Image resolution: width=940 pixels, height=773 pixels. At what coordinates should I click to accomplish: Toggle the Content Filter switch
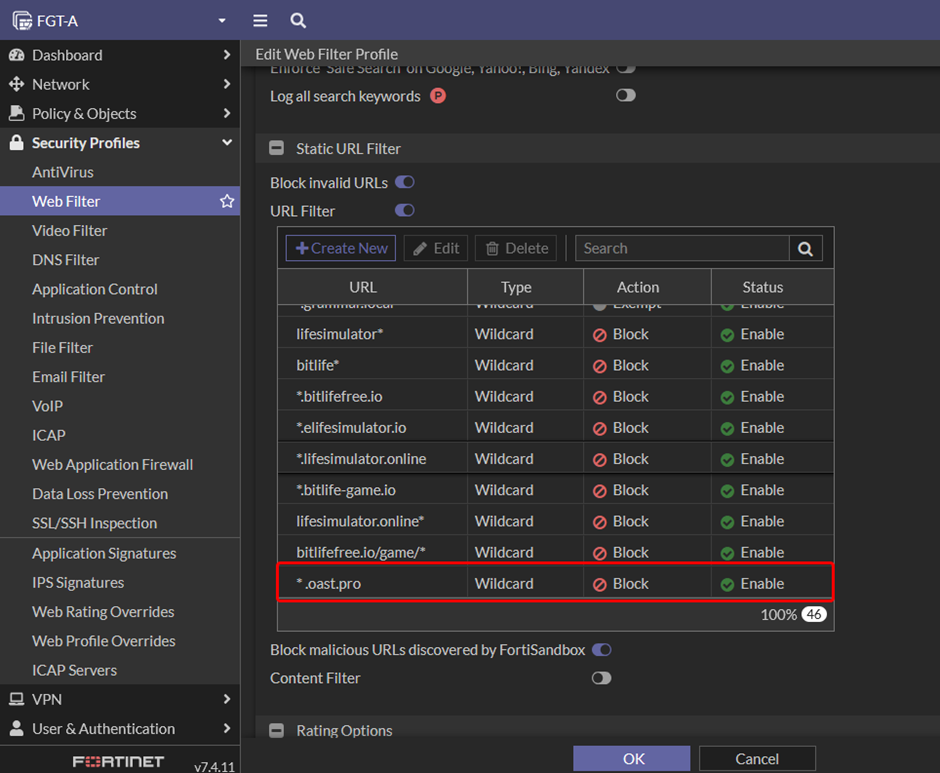(601, 678)
